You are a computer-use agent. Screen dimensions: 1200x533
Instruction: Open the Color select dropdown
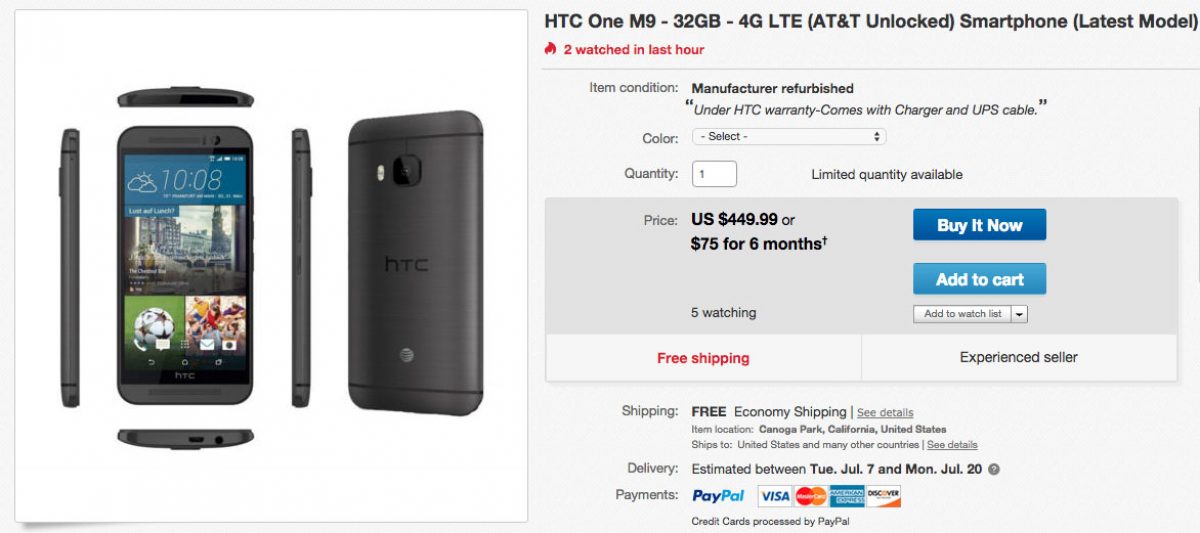coord(789,137)
